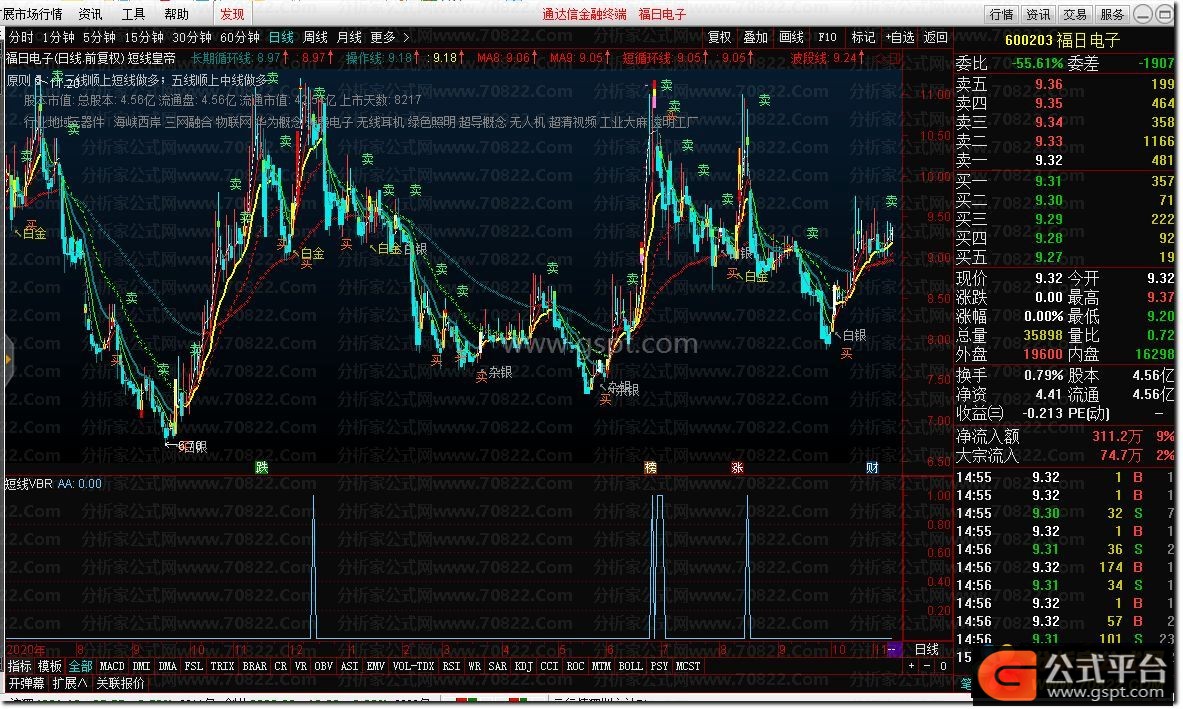
Task: Zoom in chart with the + button
Action: point(911,666)
